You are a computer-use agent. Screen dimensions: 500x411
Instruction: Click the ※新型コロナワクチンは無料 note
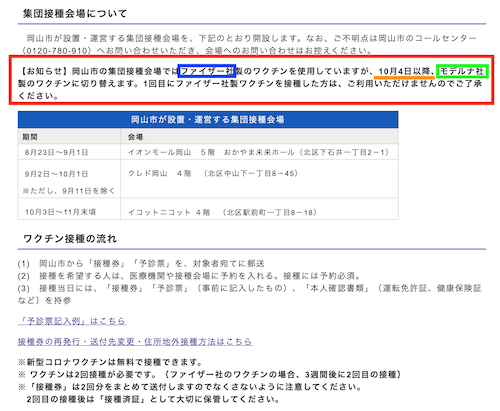point(110,362)
